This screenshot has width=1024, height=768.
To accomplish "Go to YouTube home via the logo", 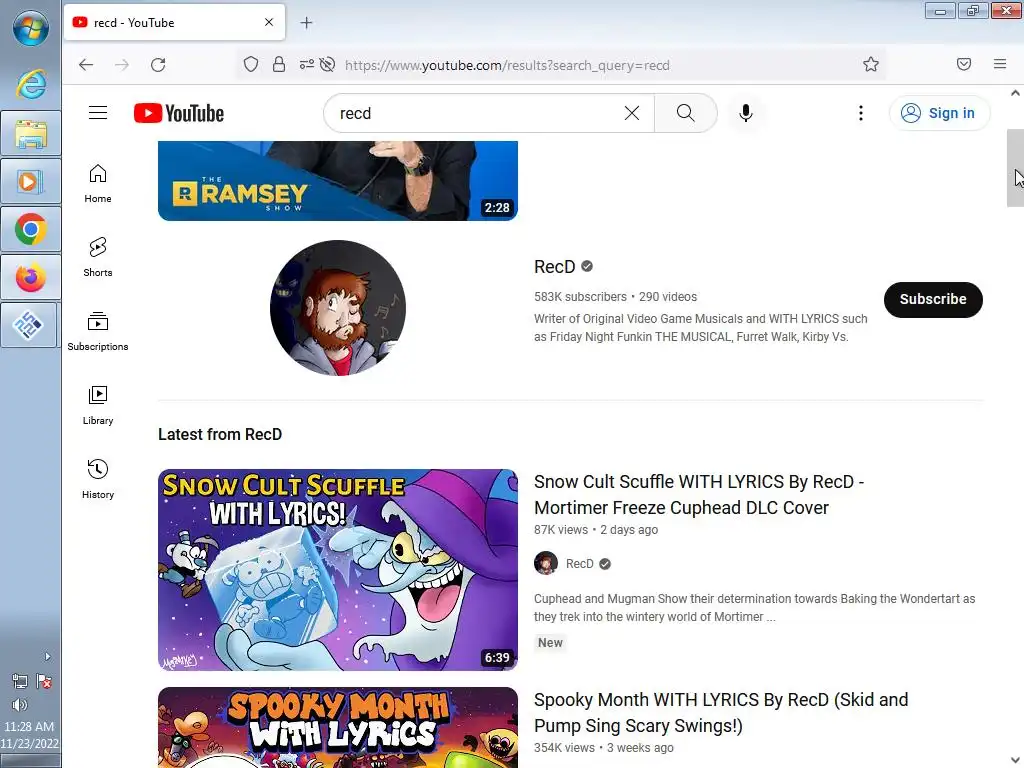I will (179, 113).
